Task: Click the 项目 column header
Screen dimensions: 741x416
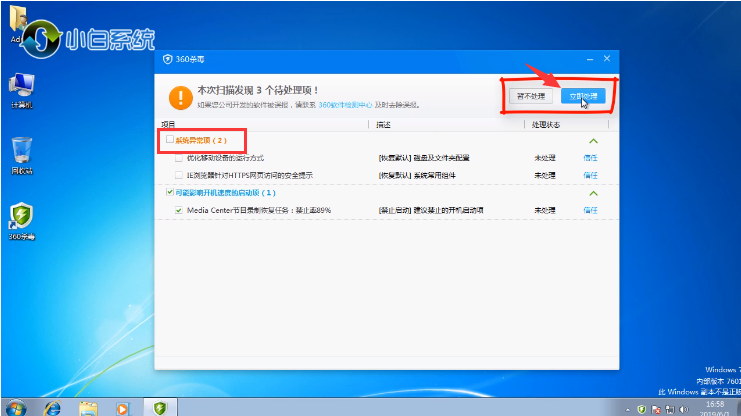Action: tap(168, 124)
